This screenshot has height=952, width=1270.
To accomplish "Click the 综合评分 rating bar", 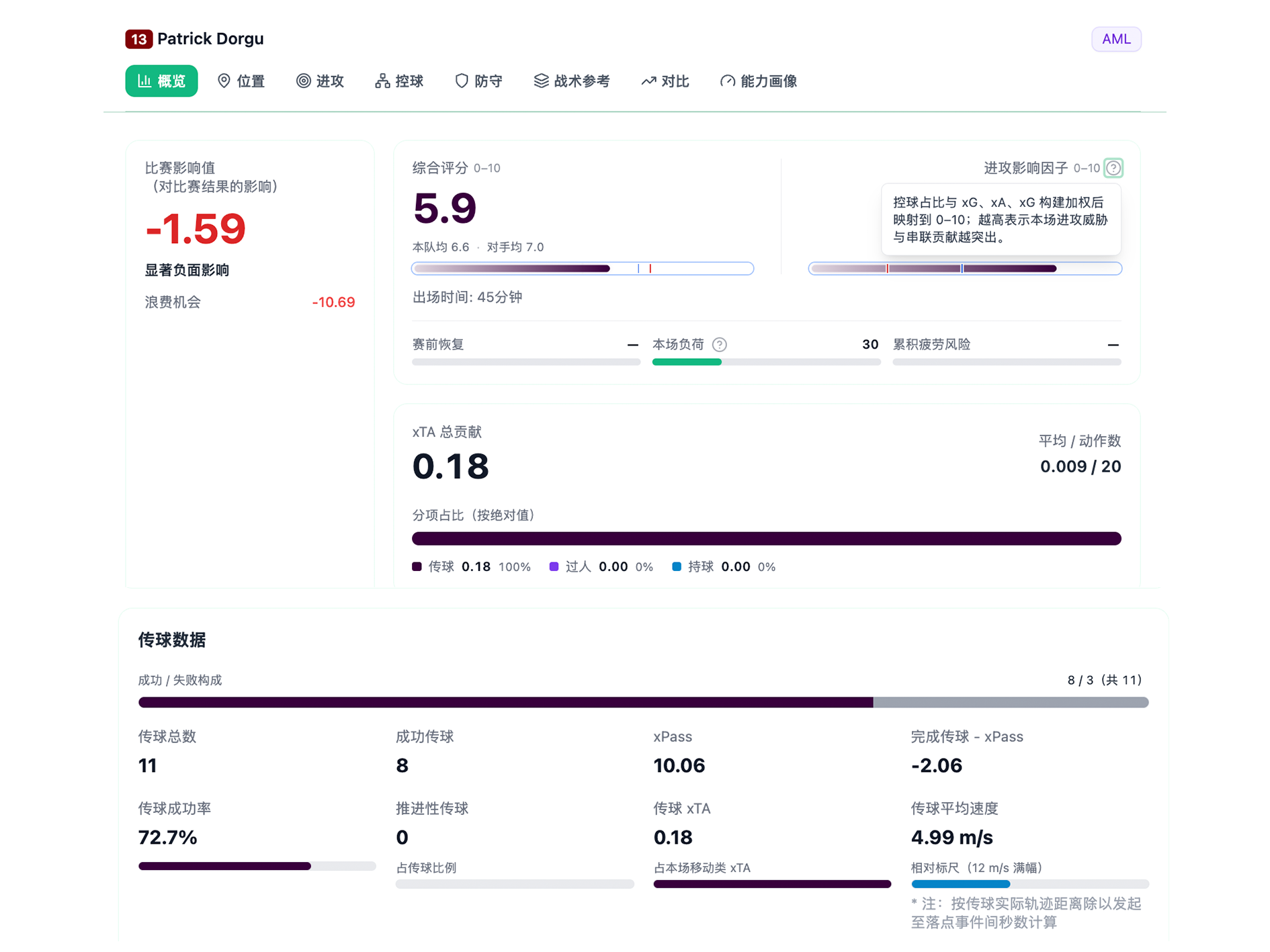I will click(583, 269).
